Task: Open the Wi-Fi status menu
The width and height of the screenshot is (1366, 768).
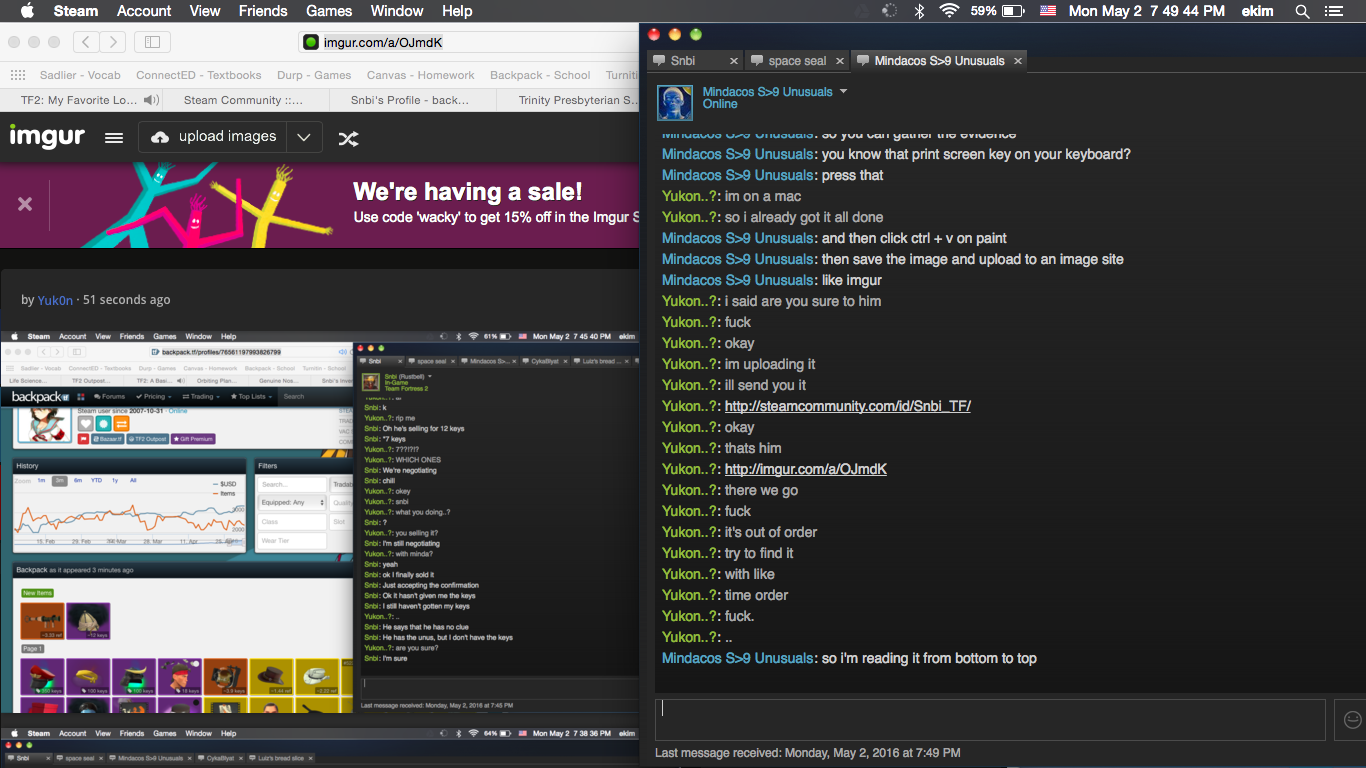Action: click(948, 11)
